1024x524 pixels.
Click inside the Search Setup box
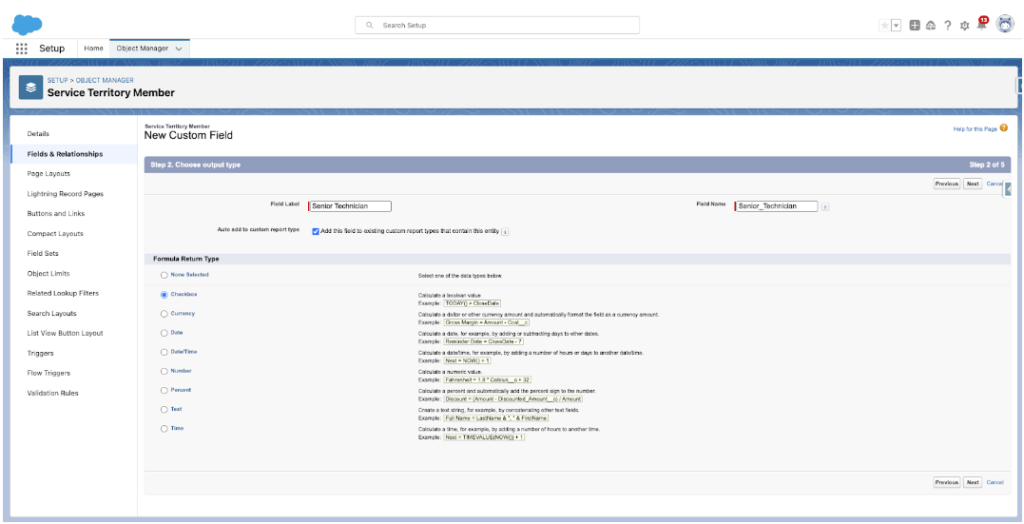click(x=497, y=25)
